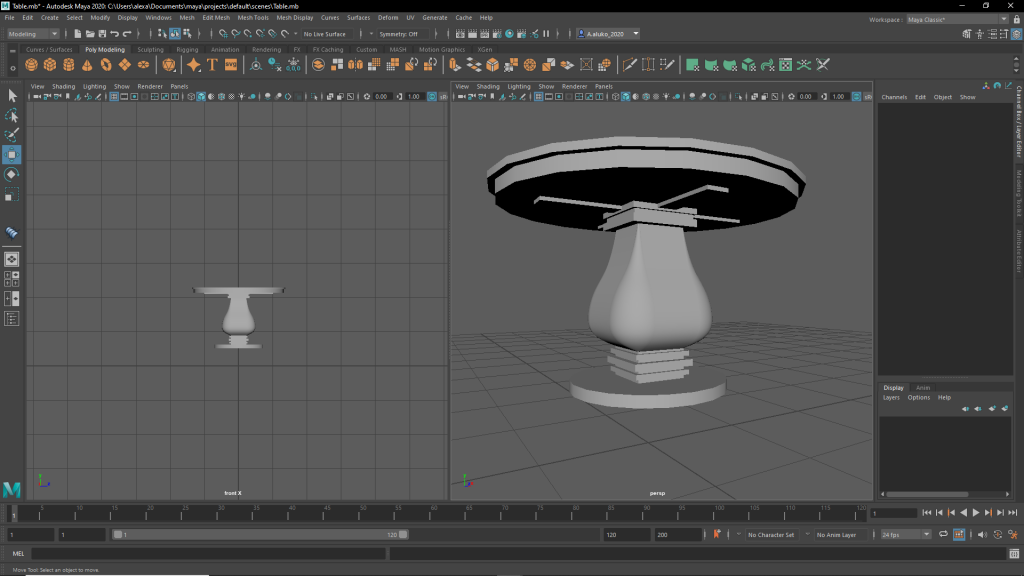Open the Modeling menu set dropdown
This screenshot has width=1024, height=576.
[x=33, y=34]
